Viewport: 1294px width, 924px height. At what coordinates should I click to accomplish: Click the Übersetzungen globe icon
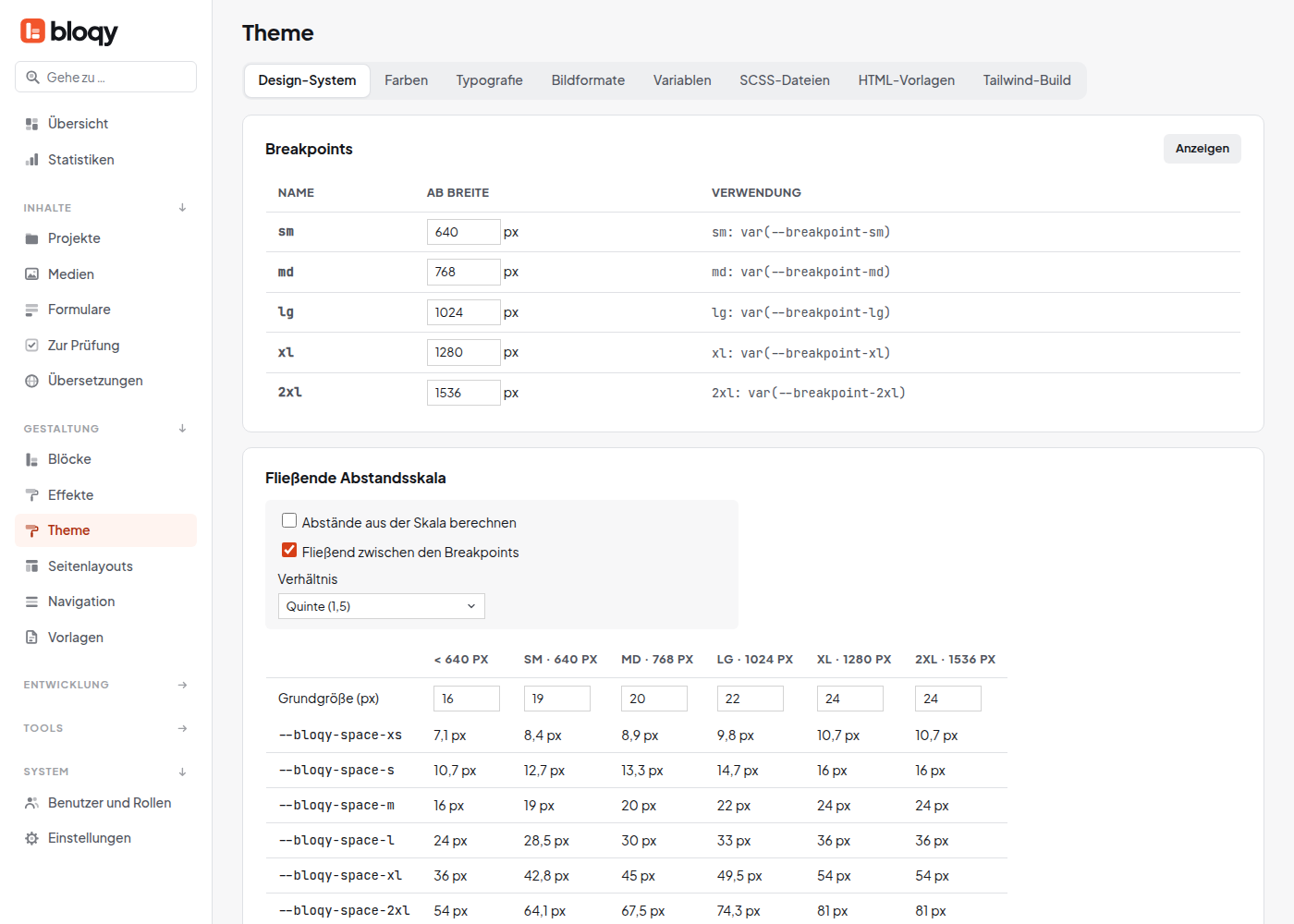31,381
